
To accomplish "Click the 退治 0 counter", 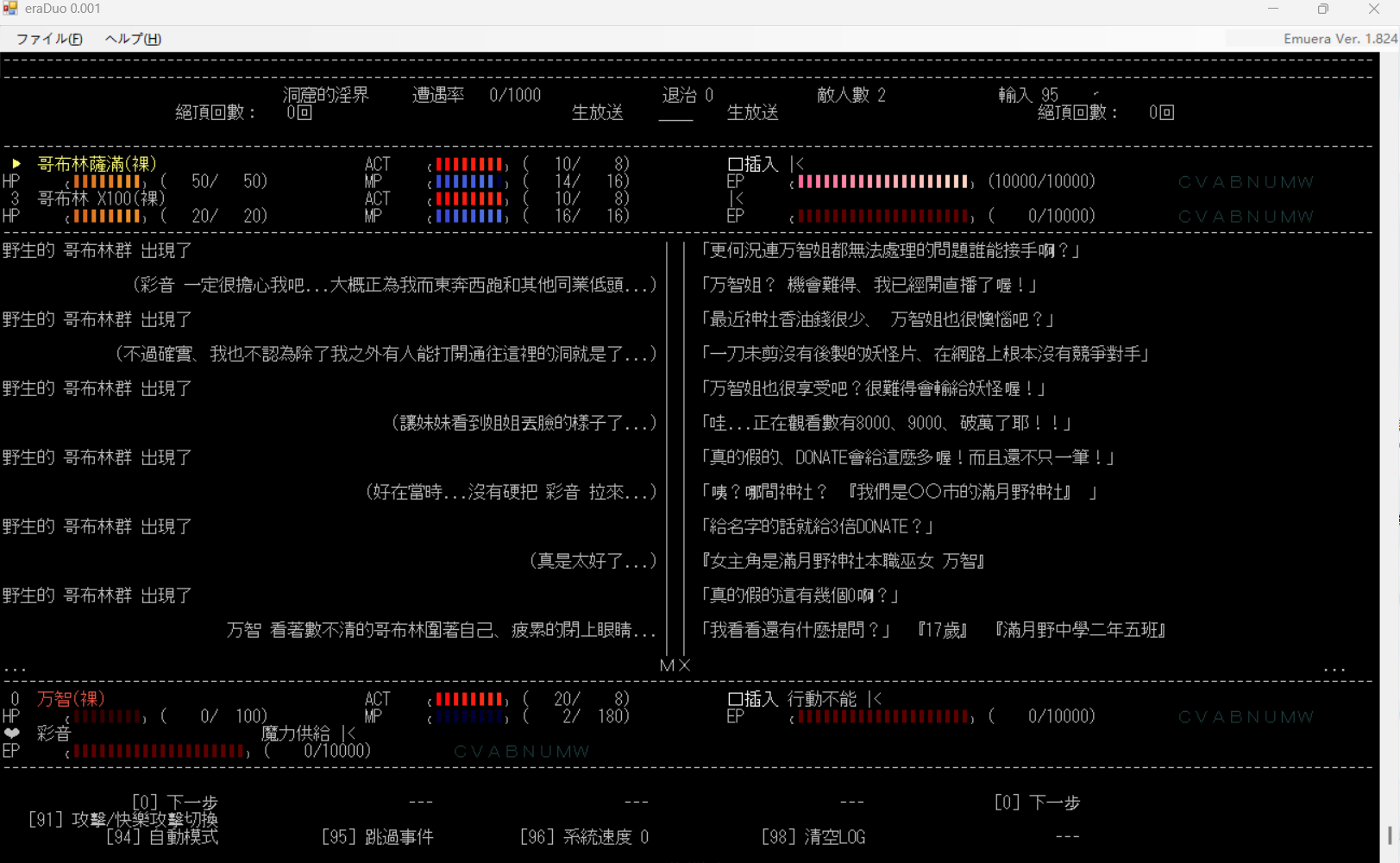I will (x=687, y=95).
